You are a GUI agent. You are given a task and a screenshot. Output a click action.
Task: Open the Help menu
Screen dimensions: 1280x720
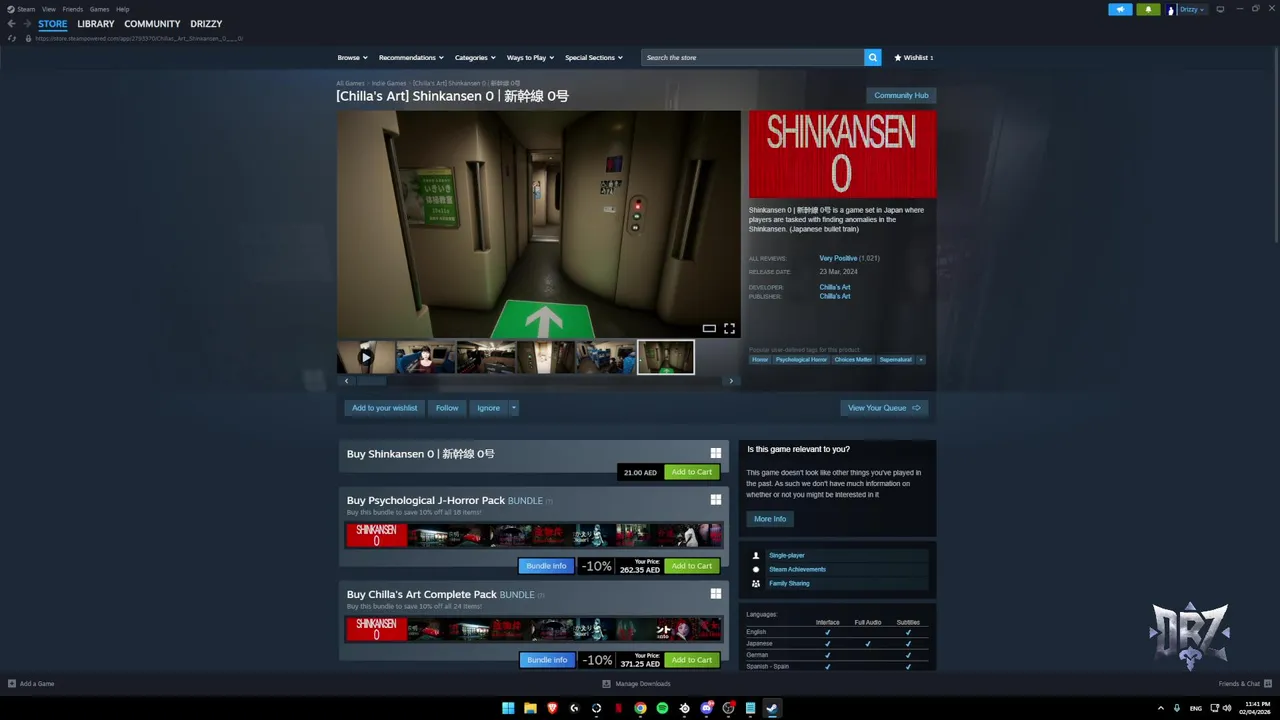tap(122, 9)
